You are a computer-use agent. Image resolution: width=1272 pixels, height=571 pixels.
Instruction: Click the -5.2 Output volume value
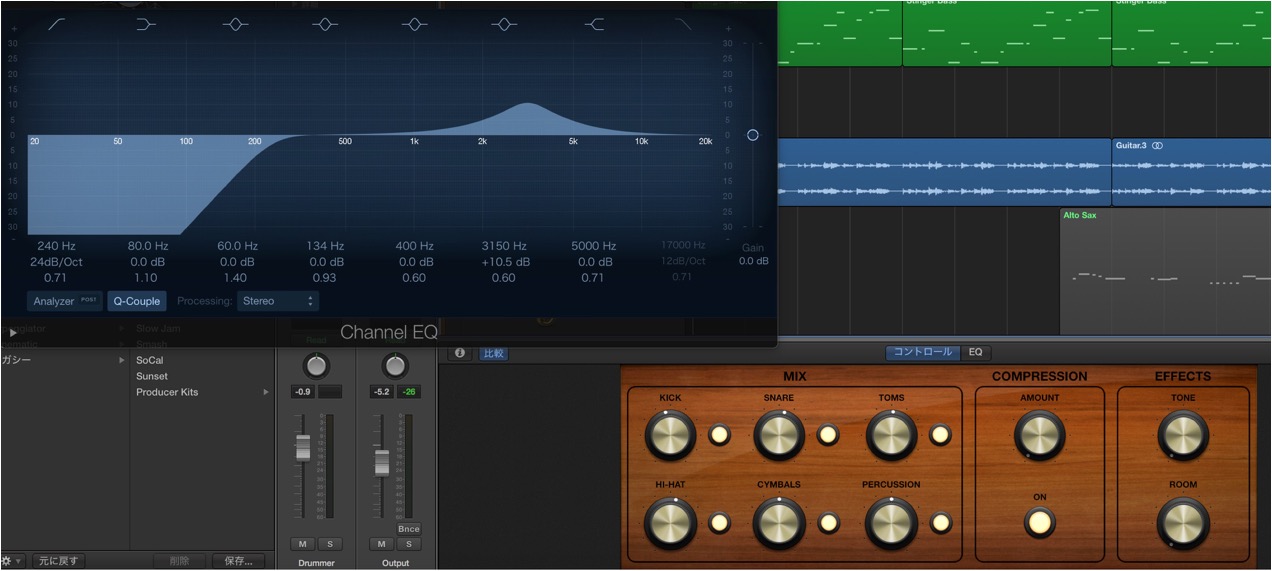[381, 392]
